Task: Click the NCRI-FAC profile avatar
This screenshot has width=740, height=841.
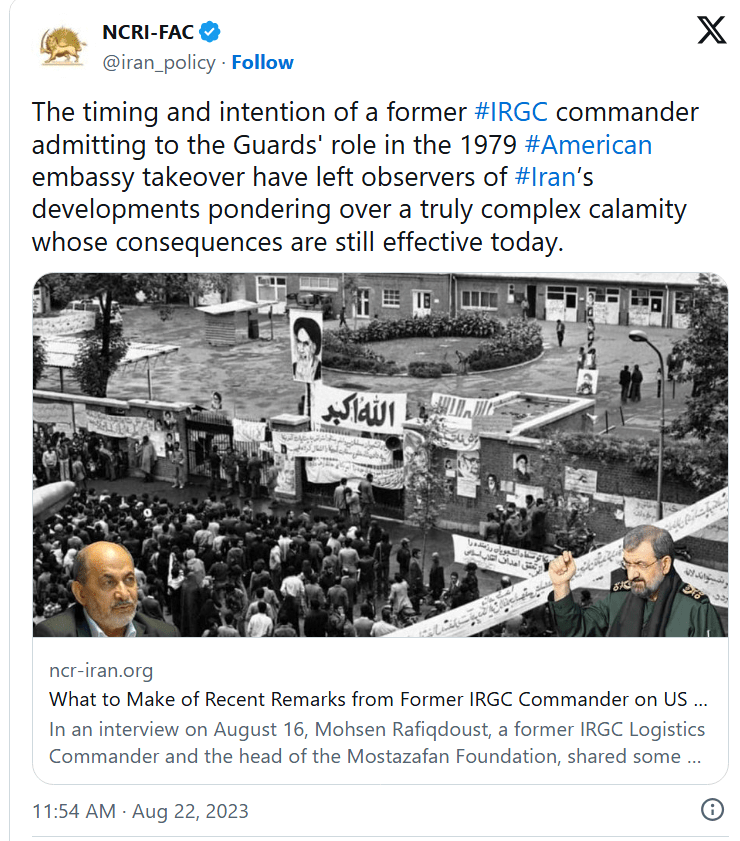Action: click(62, 47)
